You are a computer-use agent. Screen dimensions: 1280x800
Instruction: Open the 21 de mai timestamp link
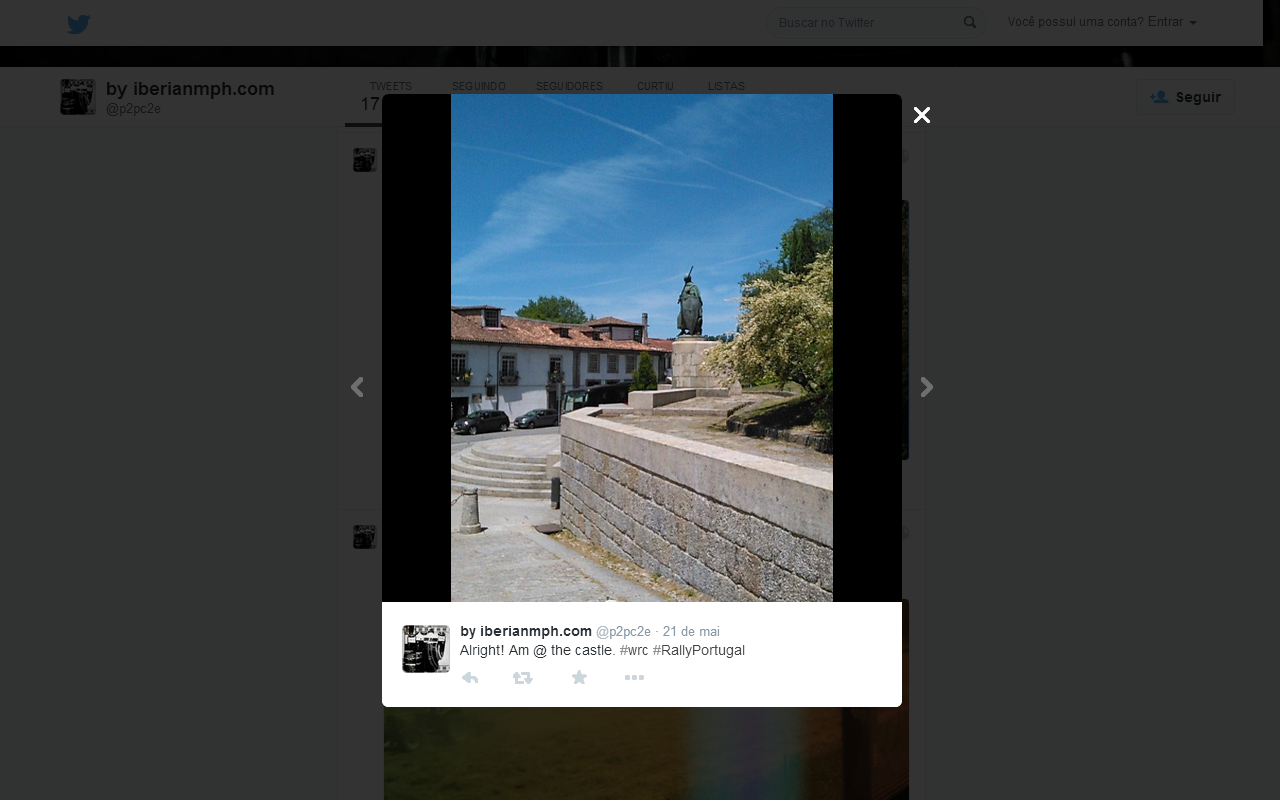691,631
